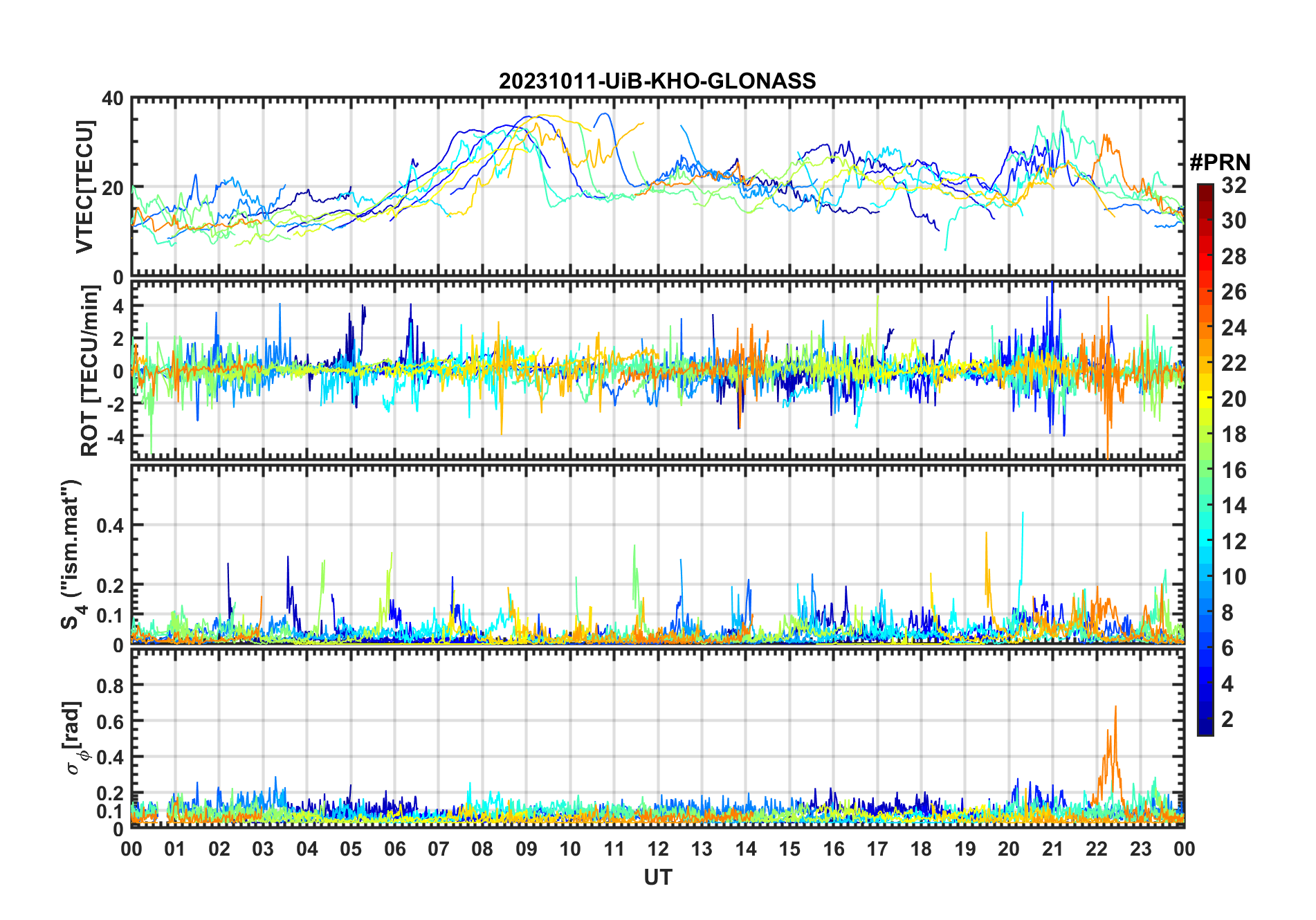Image resolution: width=1316 pixels, height=920 pixels.
Task: Click the "03" hour tick on the UT axis
Action: click(x=263, y=849)
